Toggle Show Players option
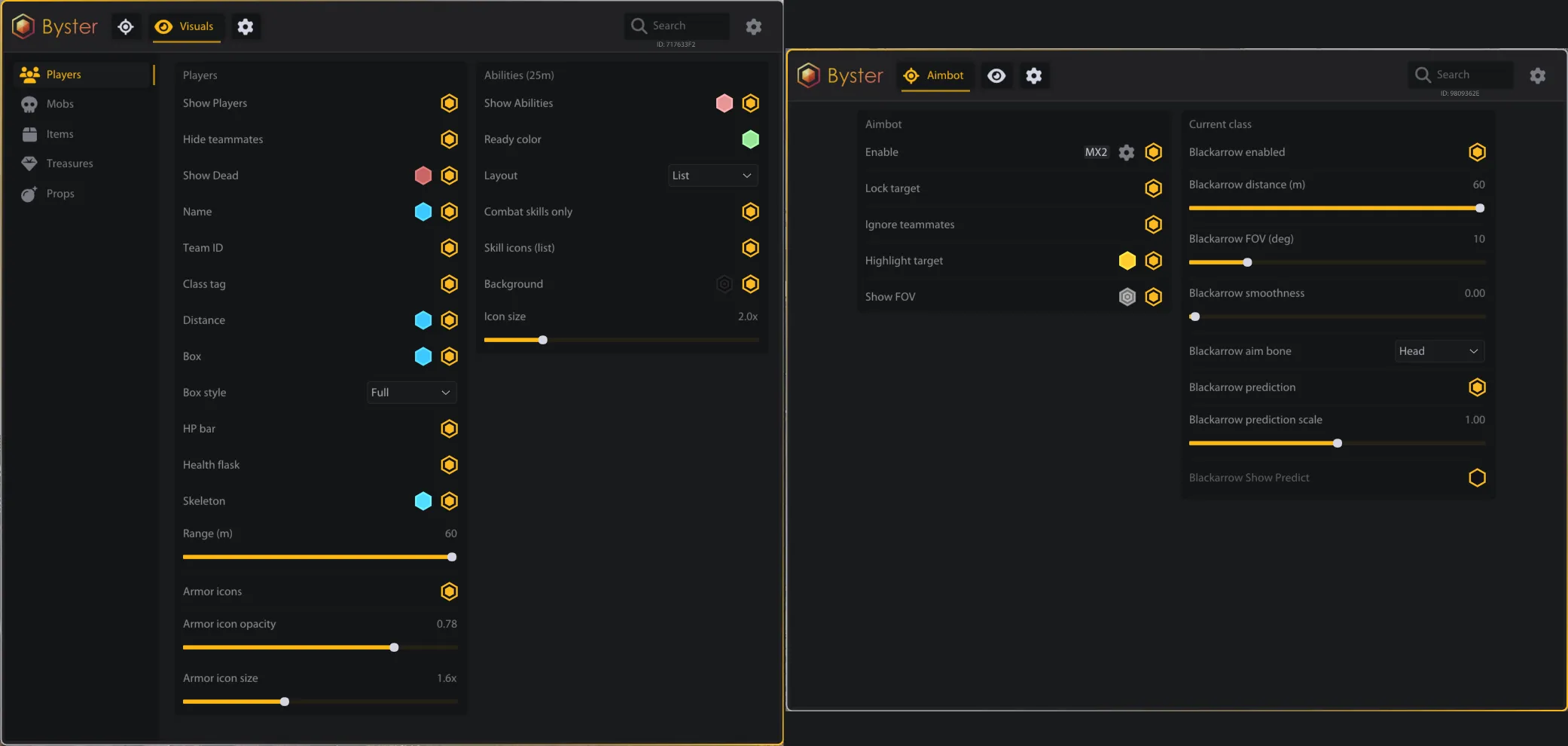 coord(450,103)
